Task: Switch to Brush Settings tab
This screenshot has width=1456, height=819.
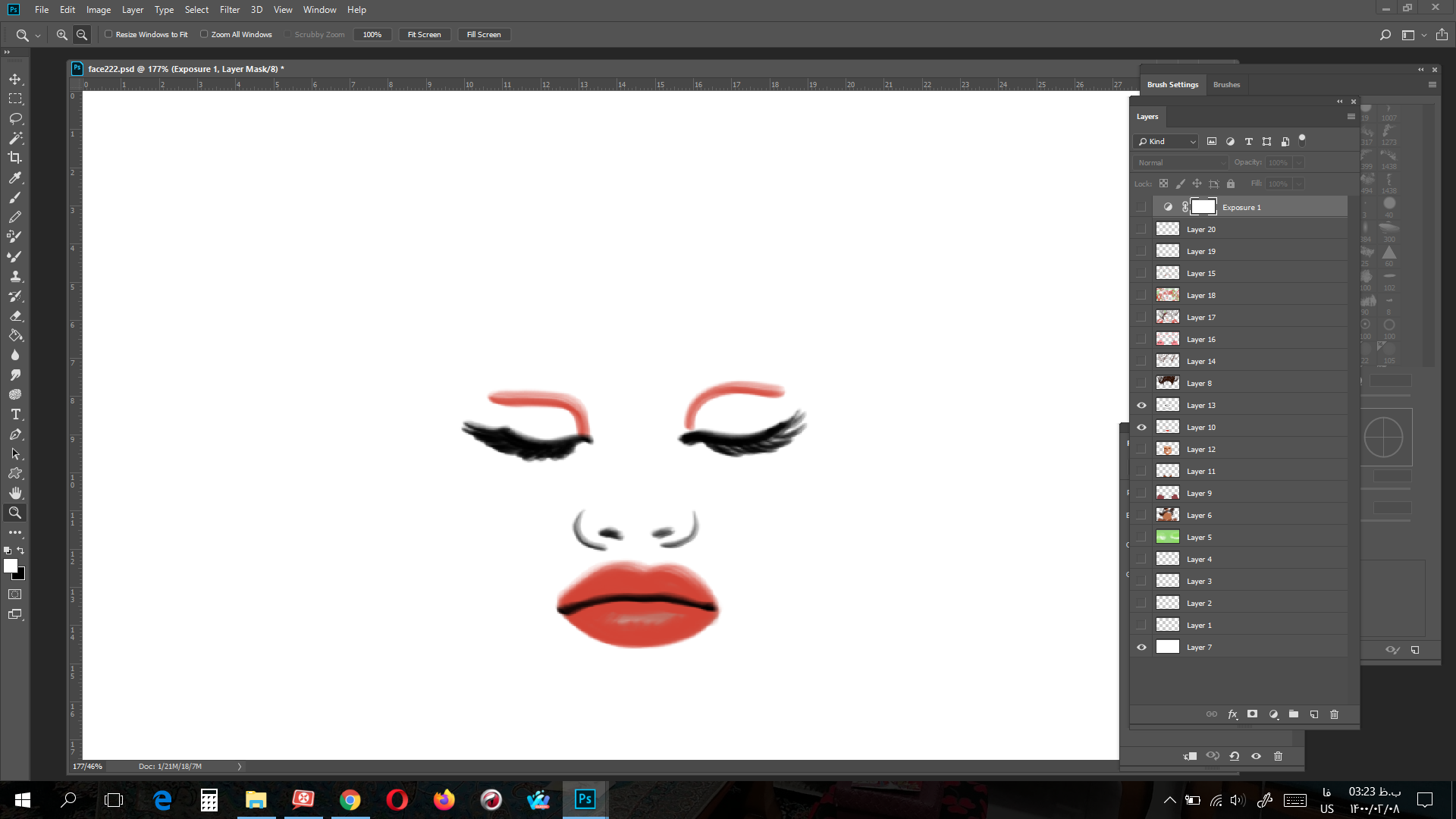Action: tap(1172, 85)
